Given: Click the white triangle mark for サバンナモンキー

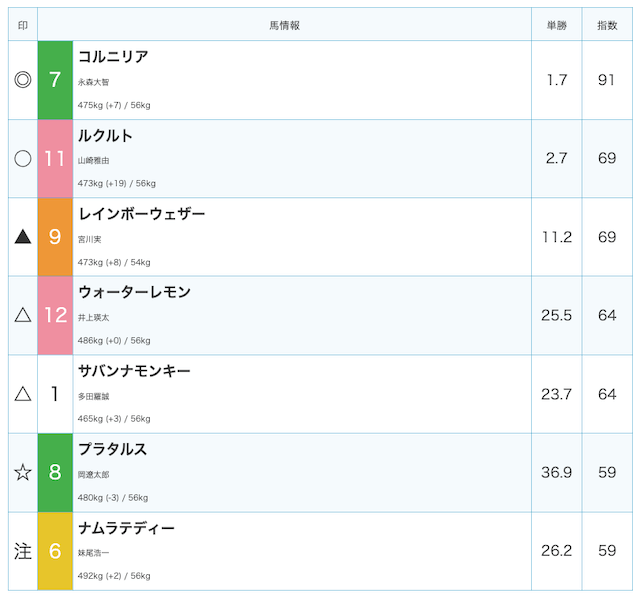Looking at the screenshot, I should (23, 394).
